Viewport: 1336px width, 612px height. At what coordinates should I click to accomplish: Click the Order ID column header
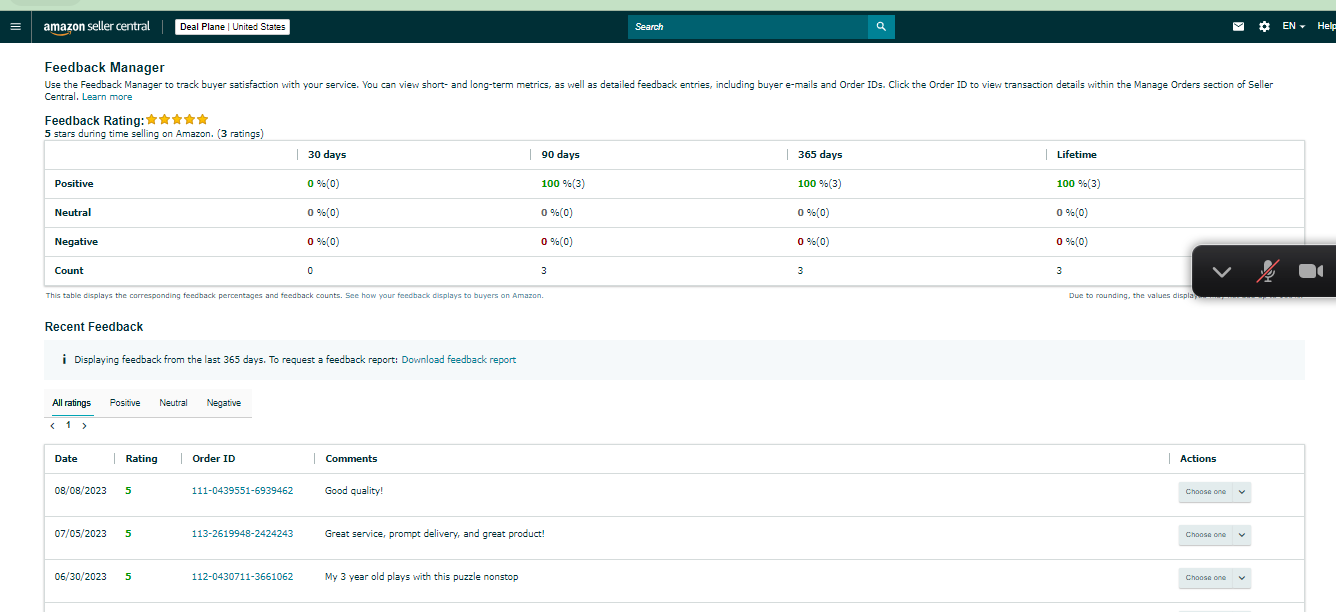(214, 459)
